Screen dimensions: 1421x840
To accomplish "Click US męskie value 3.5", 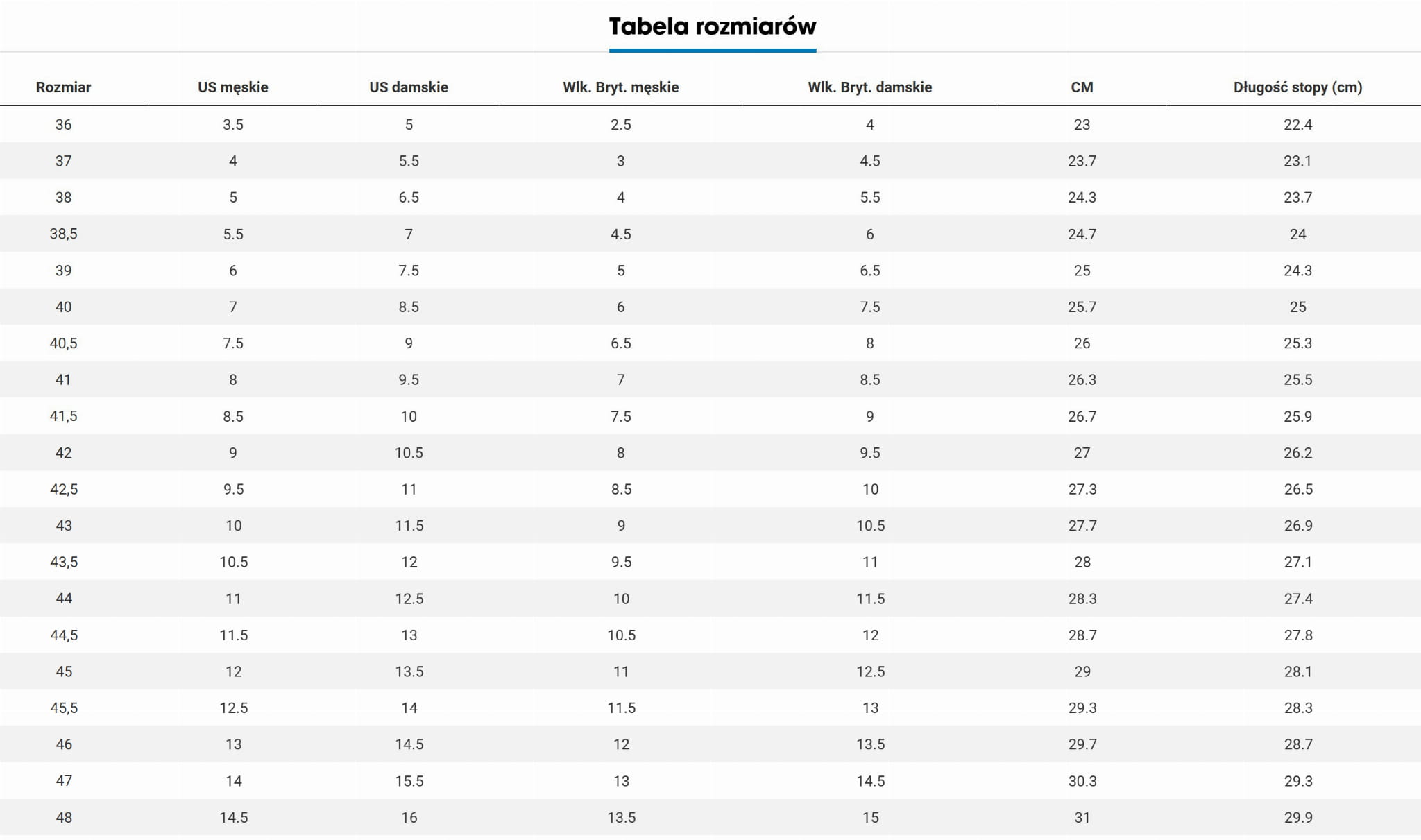I will (233, 125).
